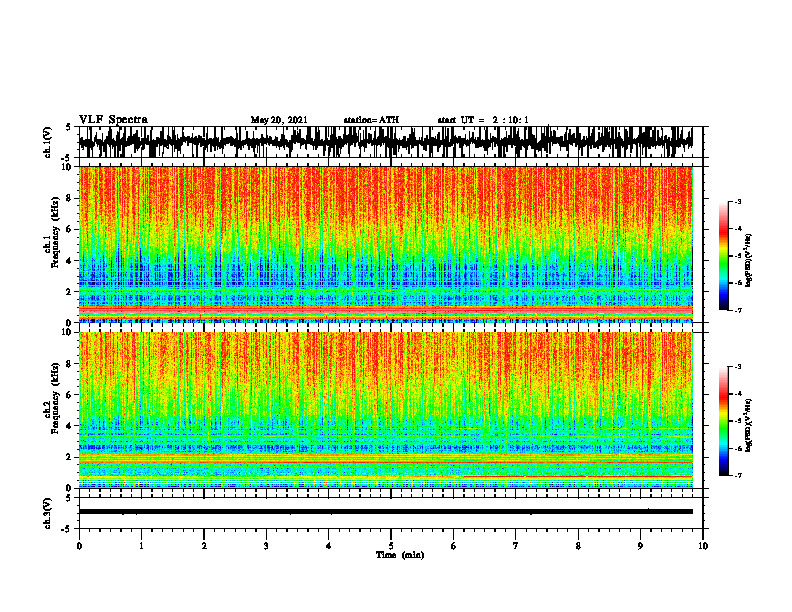Click time axis tick label "6"

[x=454, y=546]
